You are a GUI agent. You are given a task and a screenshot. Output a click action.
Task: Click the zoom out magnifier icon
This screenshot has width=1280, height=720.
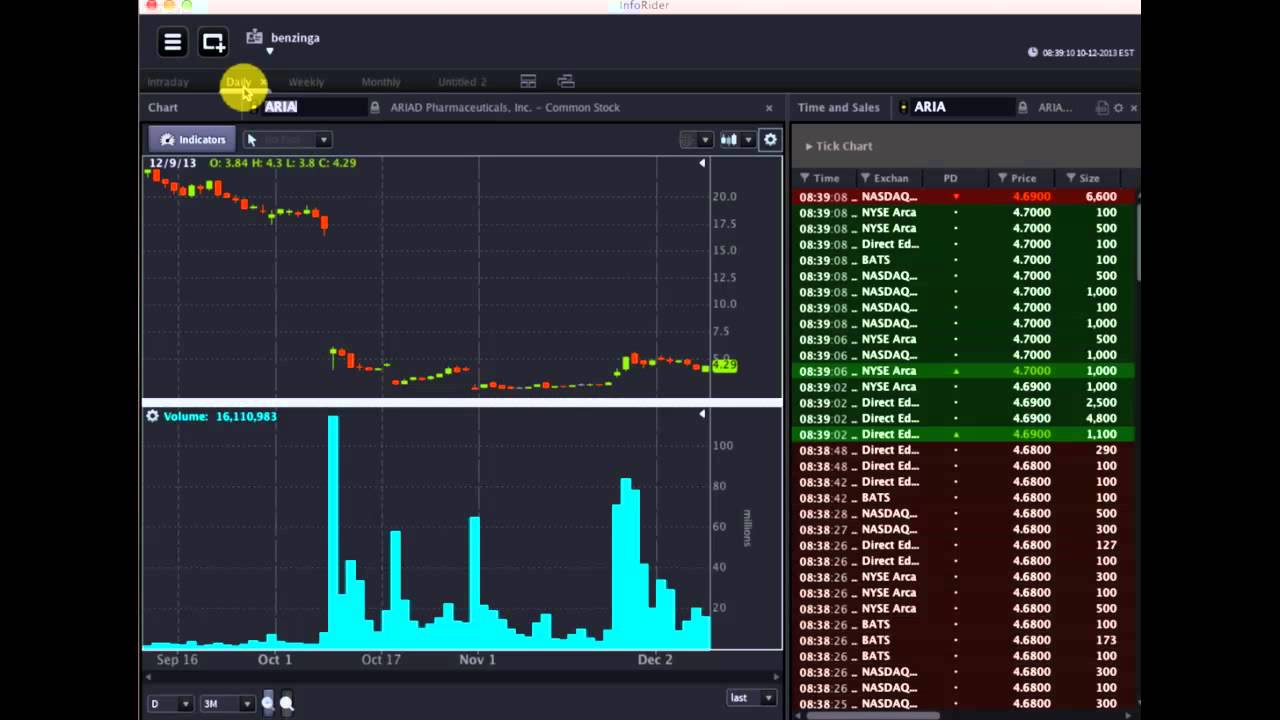tap(287, 703)
